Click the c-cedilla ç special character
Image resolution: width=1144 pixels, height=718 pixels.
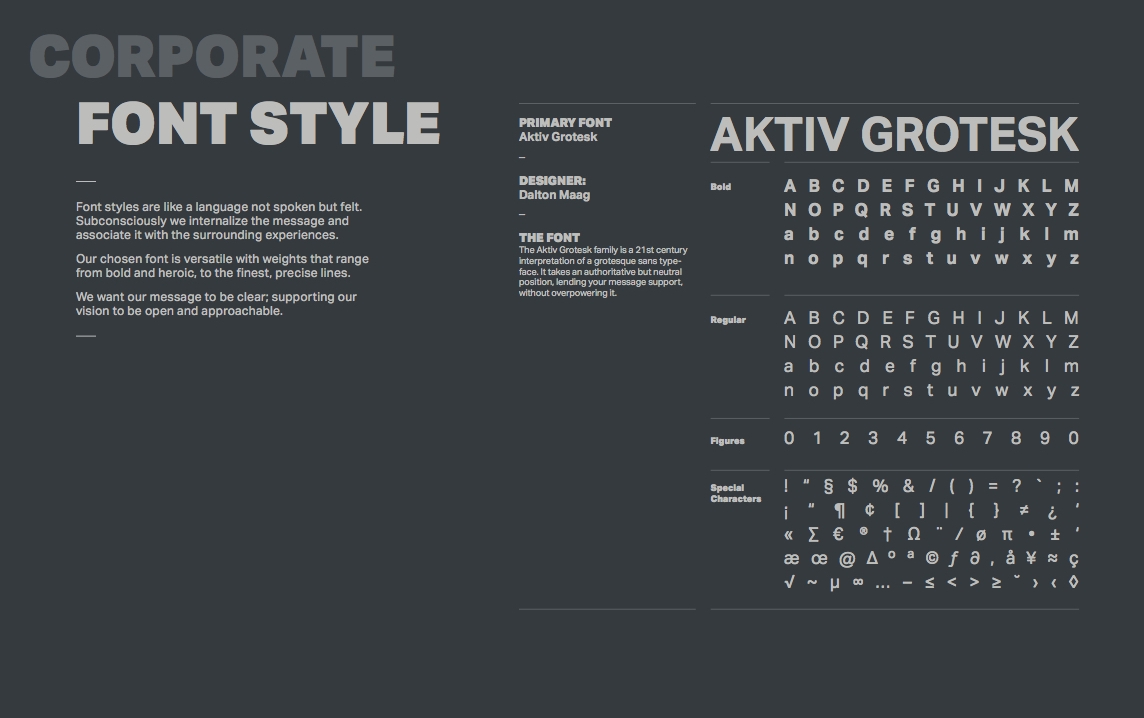(x=1073, y=560)
